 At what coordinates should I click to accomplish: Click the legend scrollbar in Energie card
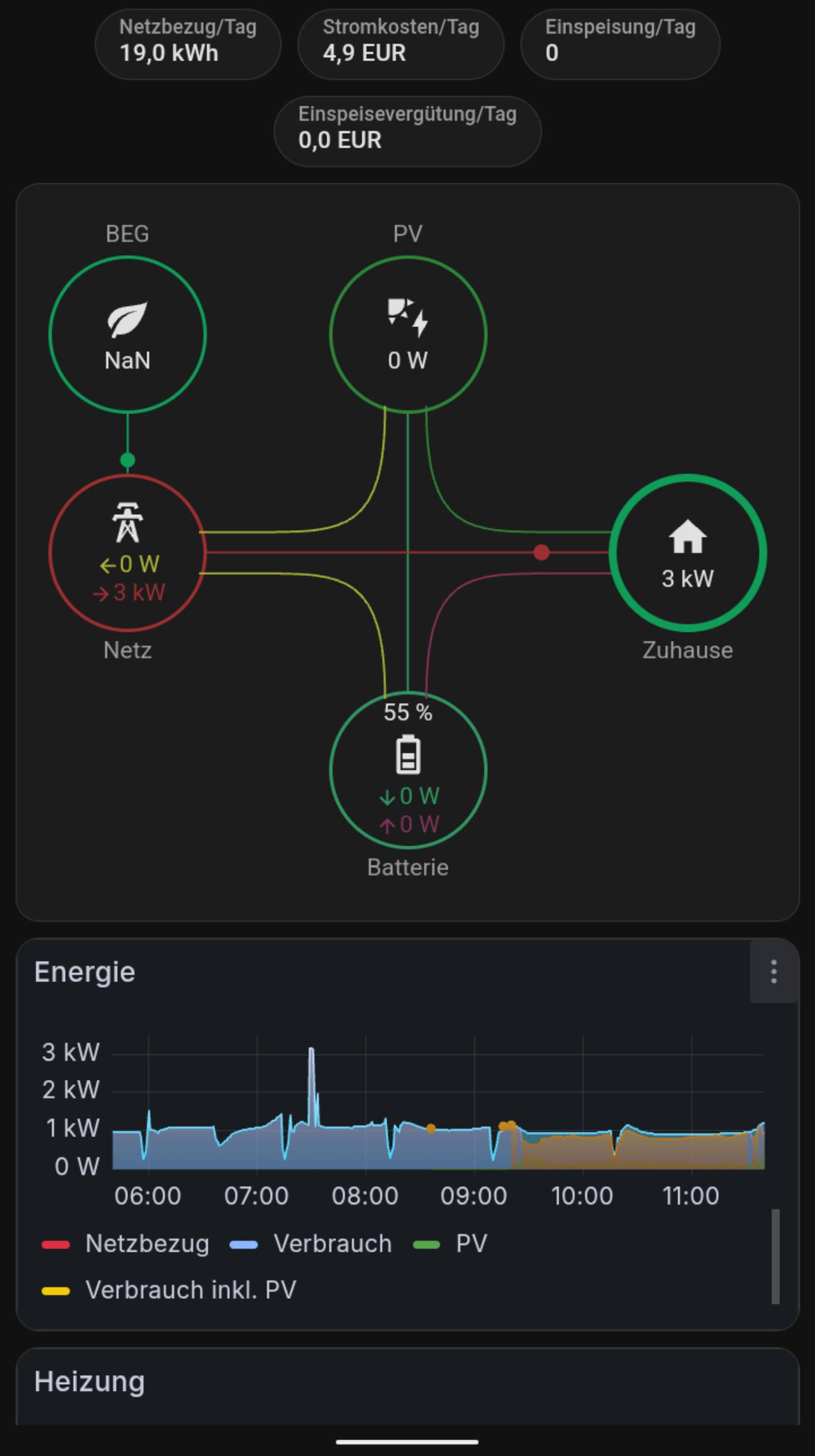point(776,1257)
